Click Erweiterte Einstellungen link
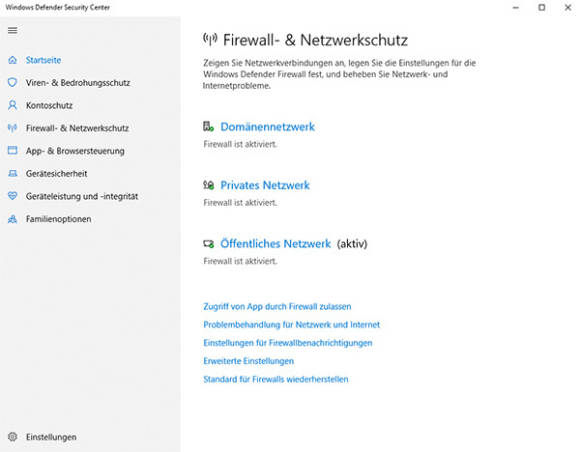Image resolution: width=580 pixels, height=452 pixels. coord(249,361)
